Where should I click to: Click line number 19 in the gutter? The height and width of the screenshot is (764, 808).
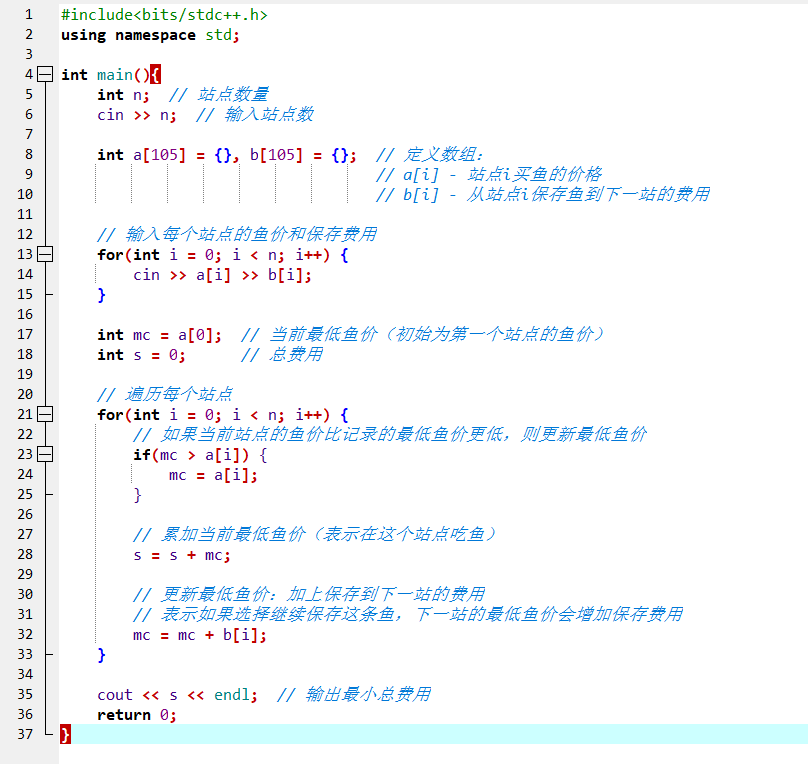click(x=25, y=374)
